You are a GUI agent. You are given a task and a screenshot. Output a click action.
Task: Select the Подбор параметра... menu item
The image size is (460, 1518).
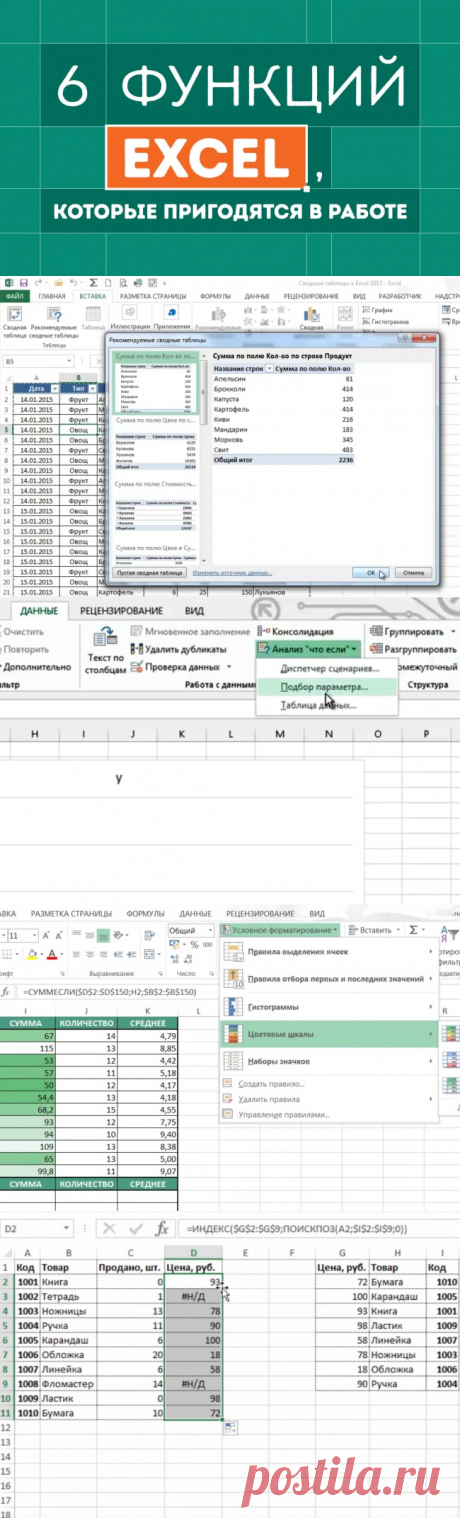pos(325,688)
